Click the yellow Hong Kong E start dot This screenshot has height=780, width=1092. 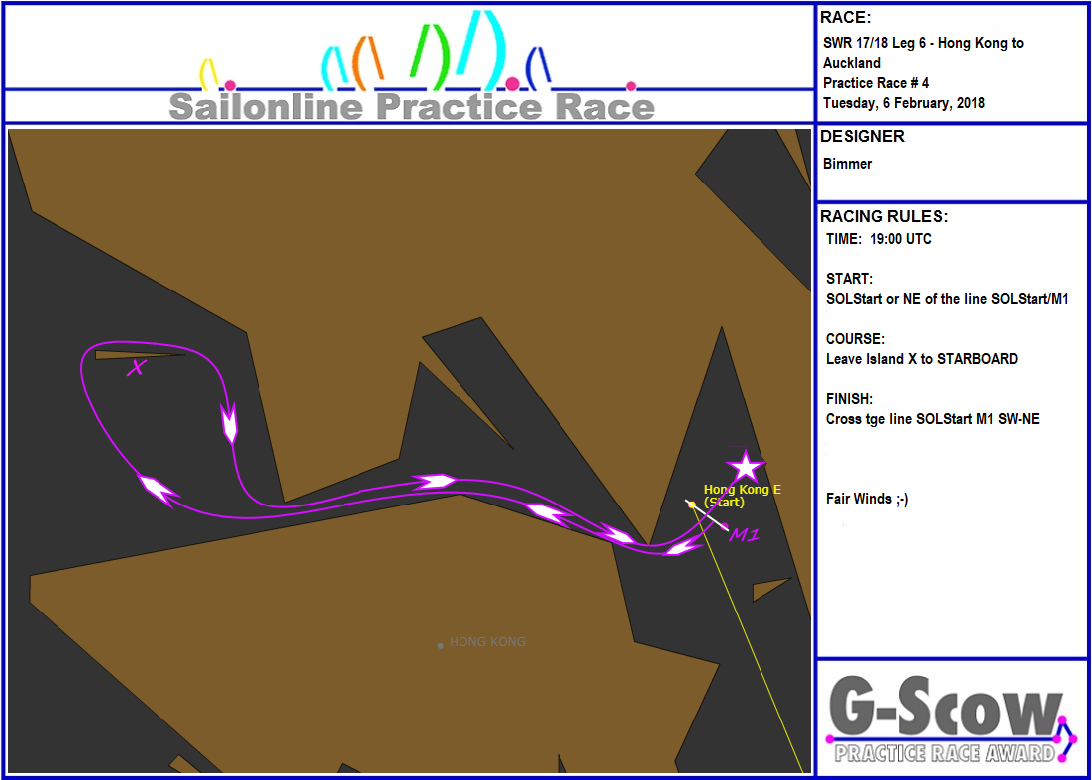coord(691,504)
